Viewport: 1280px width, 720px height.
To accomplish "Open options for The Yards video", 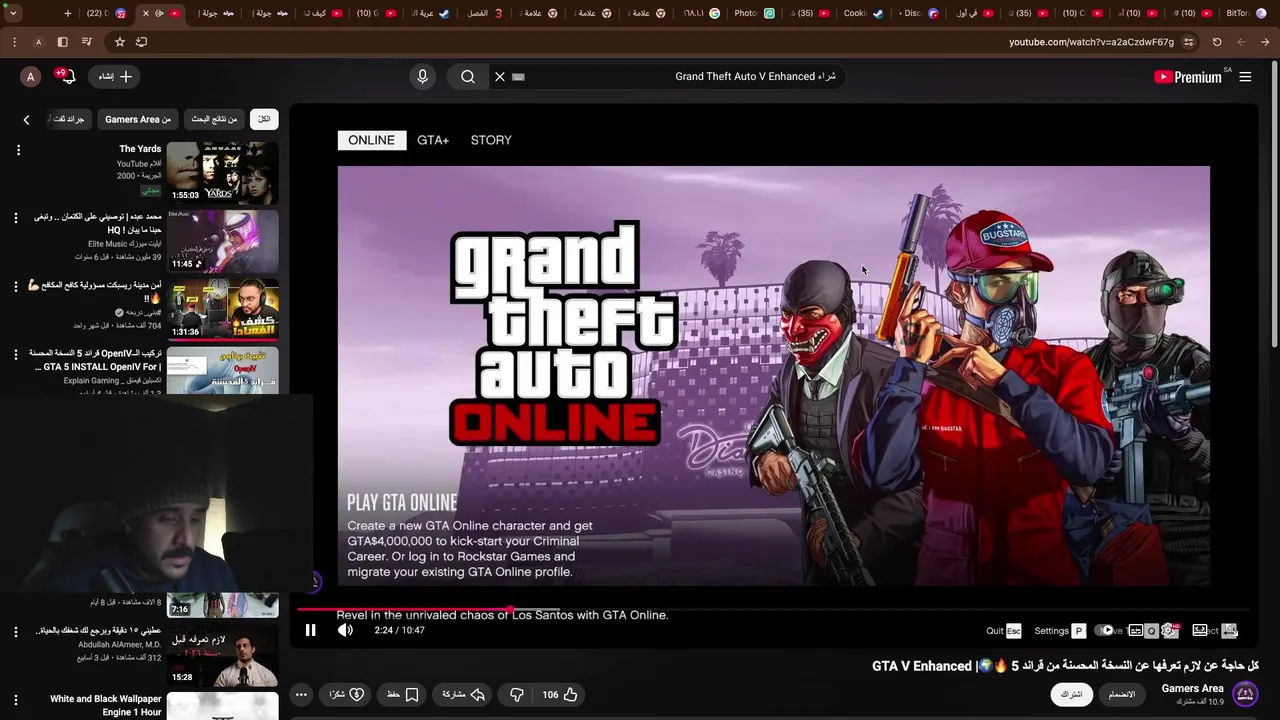I will 18,150.
